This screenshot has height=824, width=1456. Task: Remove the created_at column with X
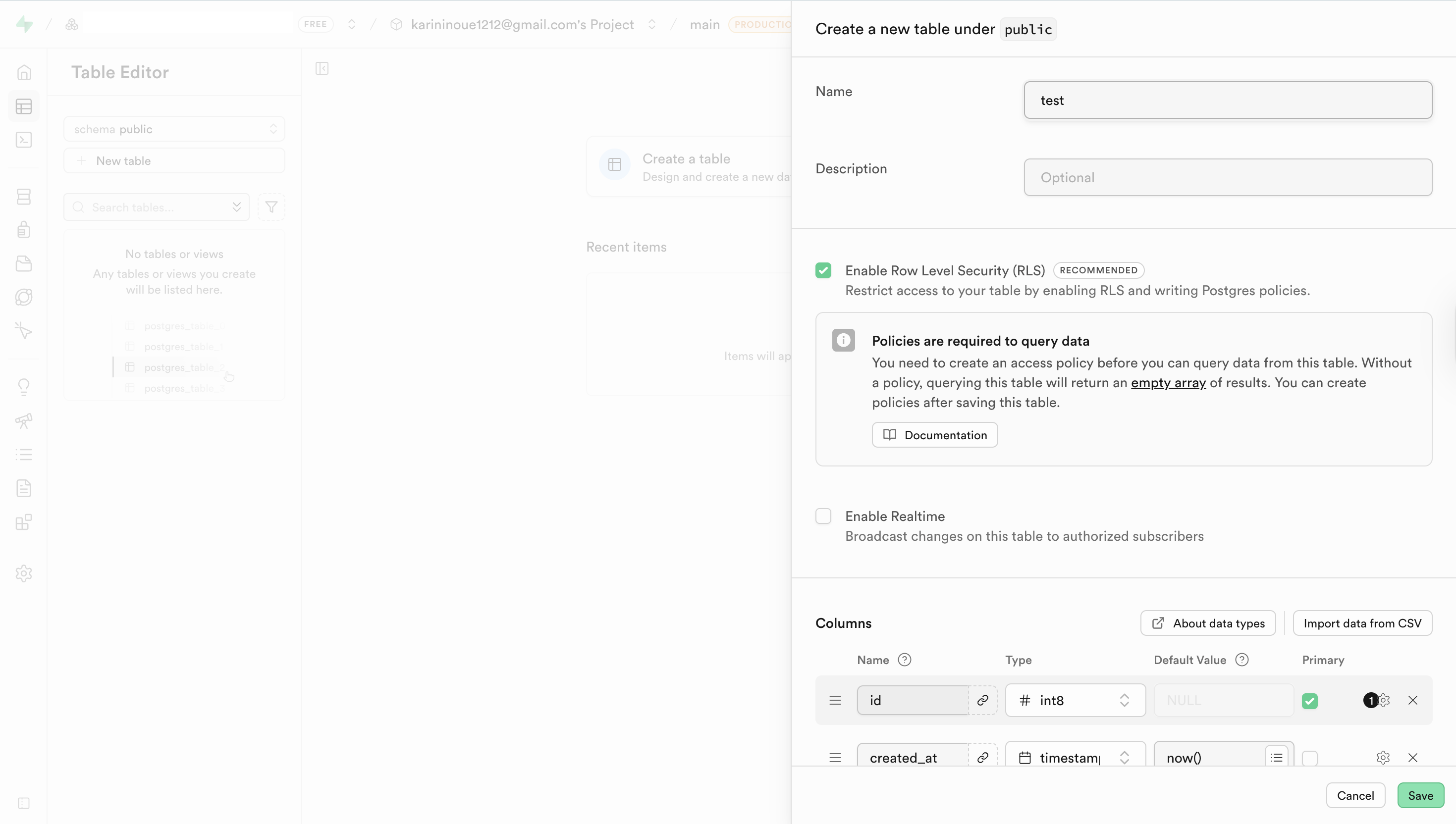point(1412,757)
